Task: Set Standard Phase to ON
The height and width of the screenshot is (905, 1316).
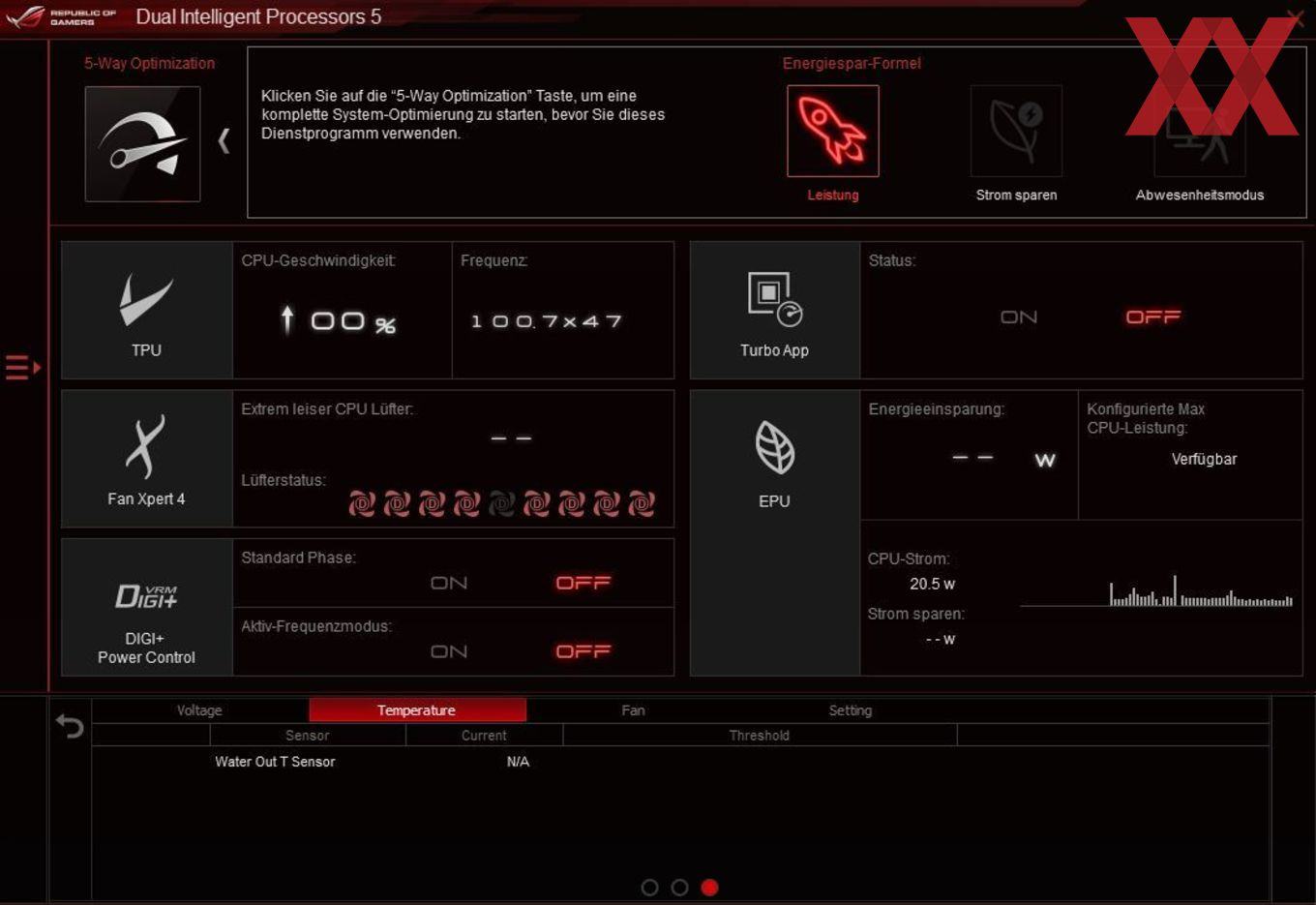Action: coord(449,583)
